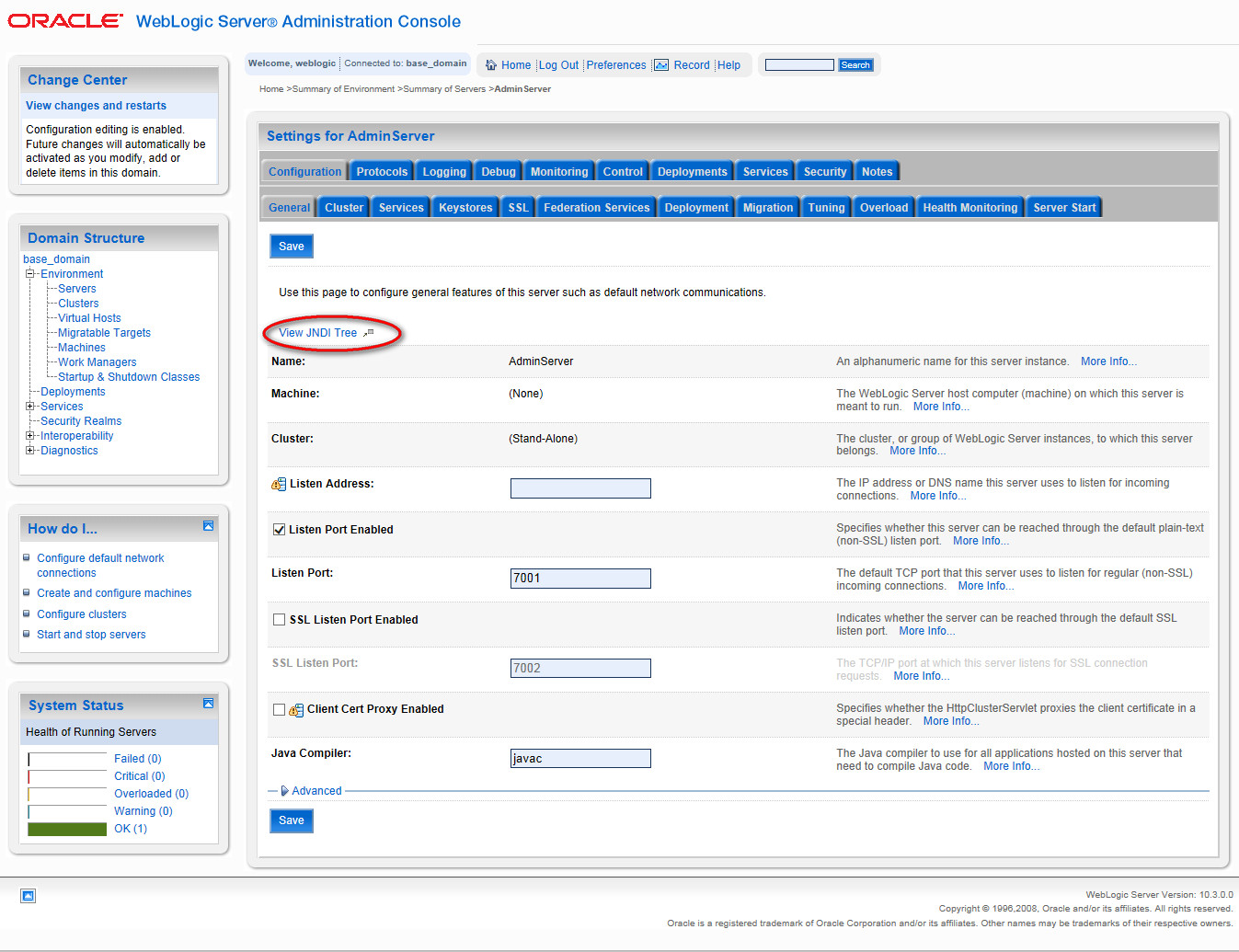Expand the Diagnostics tree node
This screenshot has height=952, width=1239.
(x=29, y=451)
